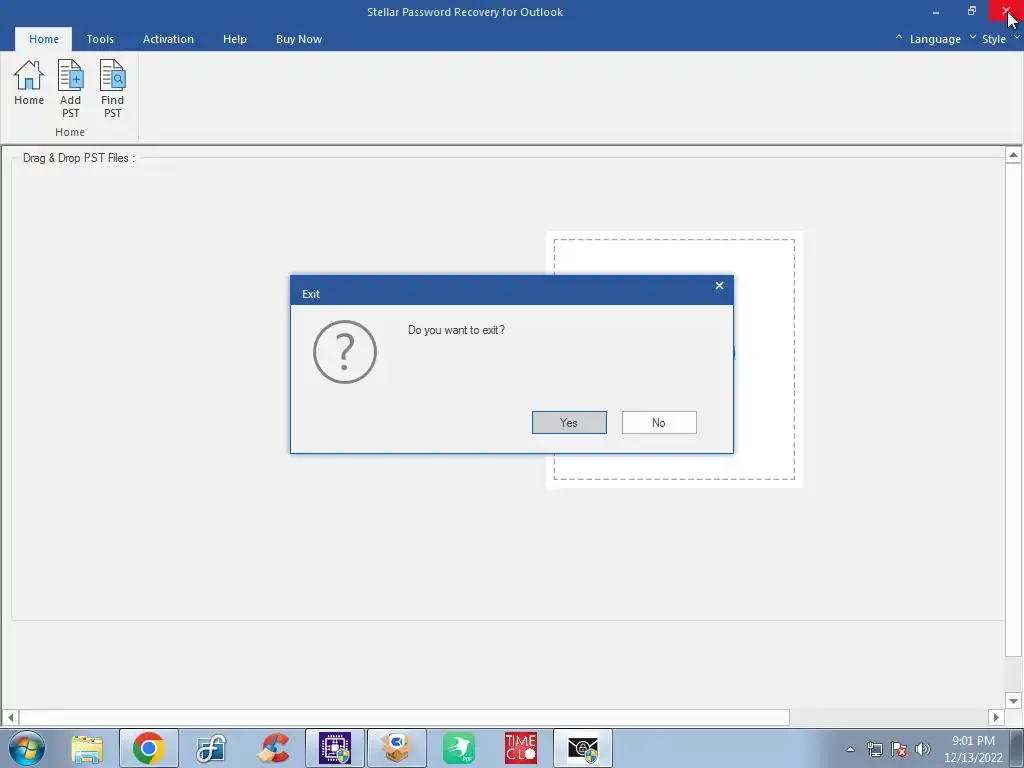
Task: Click the horizontal scrollbar track
Action: pos(888,717)
